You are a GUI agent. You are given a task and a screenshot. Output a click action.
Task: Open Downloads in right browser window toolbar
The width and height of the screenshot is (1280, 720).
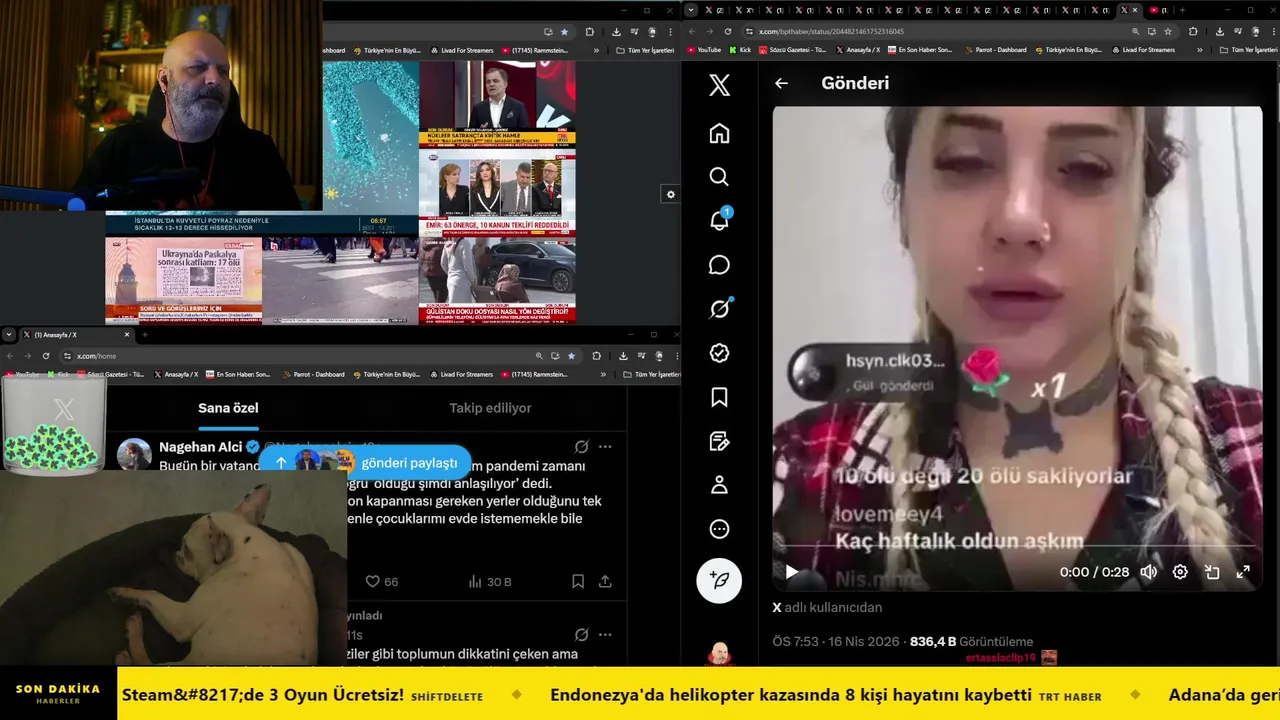tap(1219, 31)
